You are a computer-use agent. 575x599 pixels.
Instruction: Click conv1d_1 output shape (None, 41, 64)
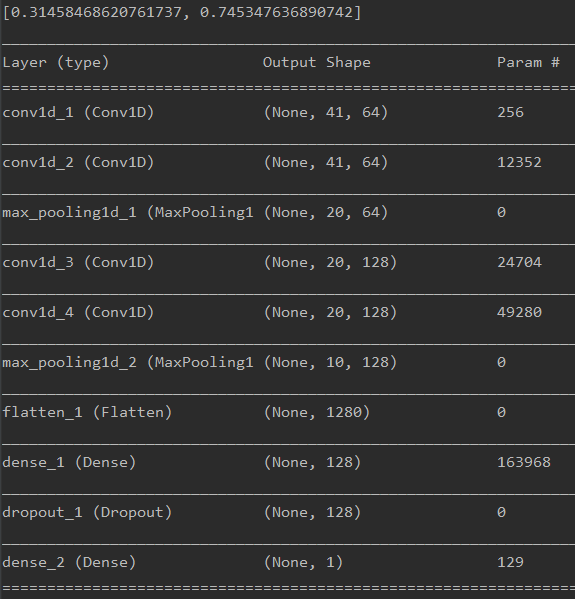click(326, 112)
